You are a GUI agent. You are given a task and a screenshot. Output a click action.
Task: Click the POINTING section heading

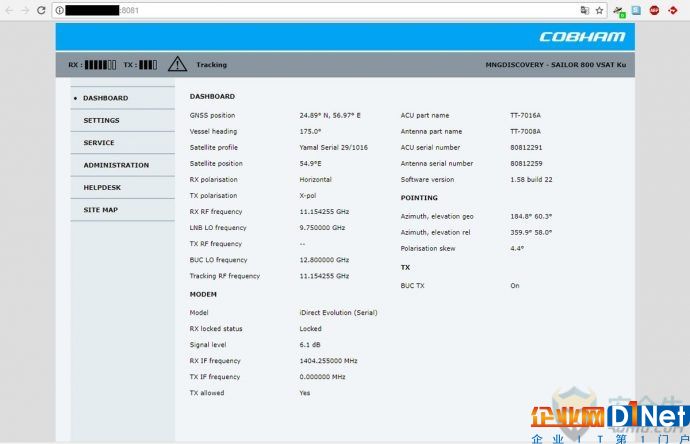[419, 198]
